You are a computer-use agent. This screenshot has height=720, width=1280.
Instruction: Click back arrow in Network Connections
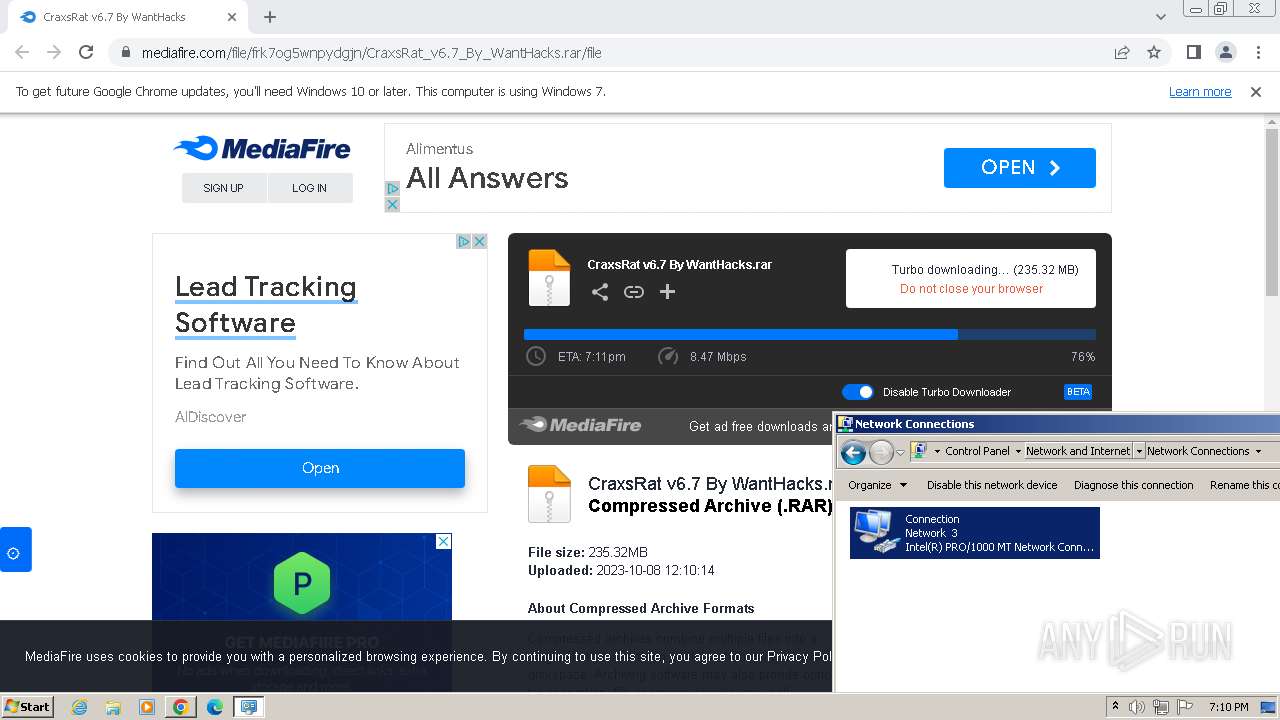coord(853,452)
